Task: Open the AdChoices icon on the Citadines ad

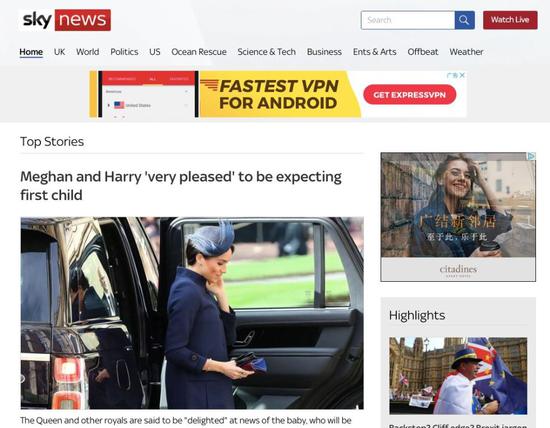Action: 532,156
